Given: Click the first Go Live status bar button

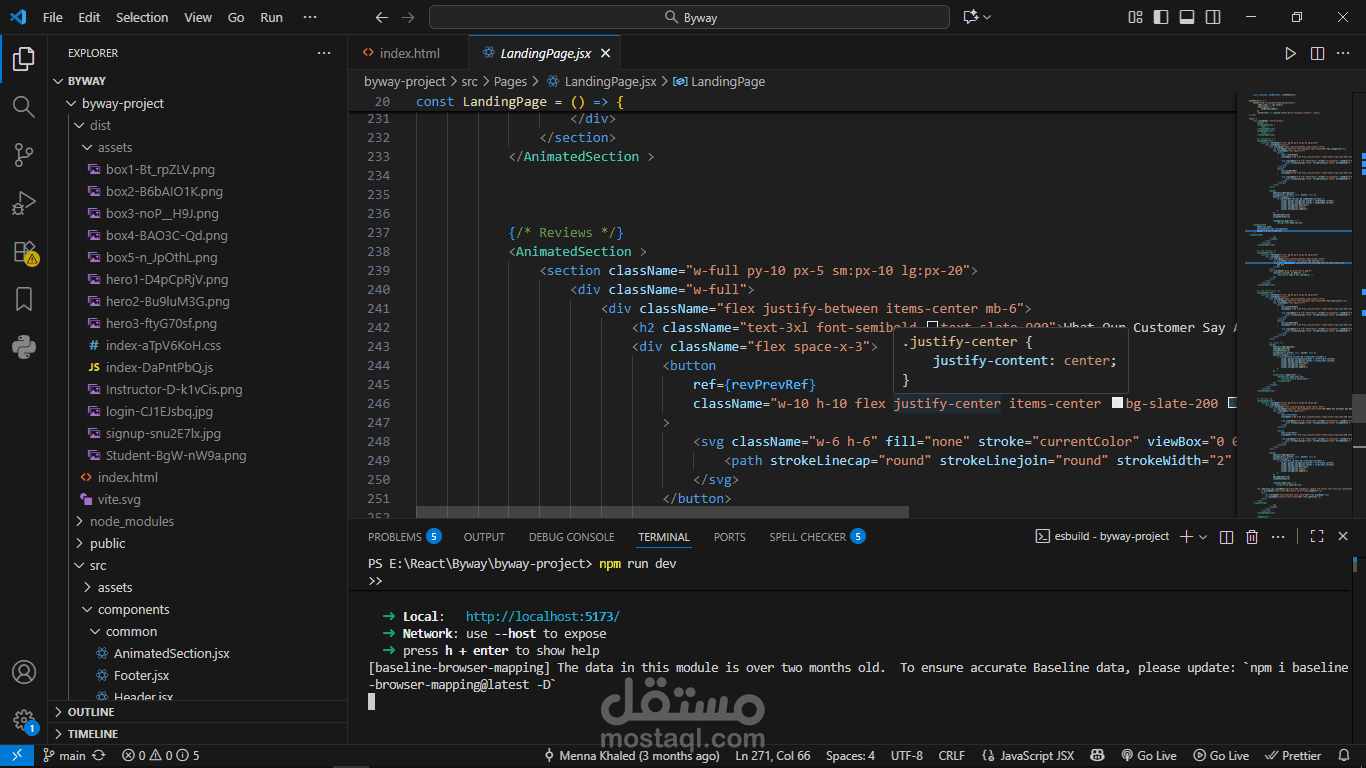Looking at the screenshot, I should coord(1149,756).
